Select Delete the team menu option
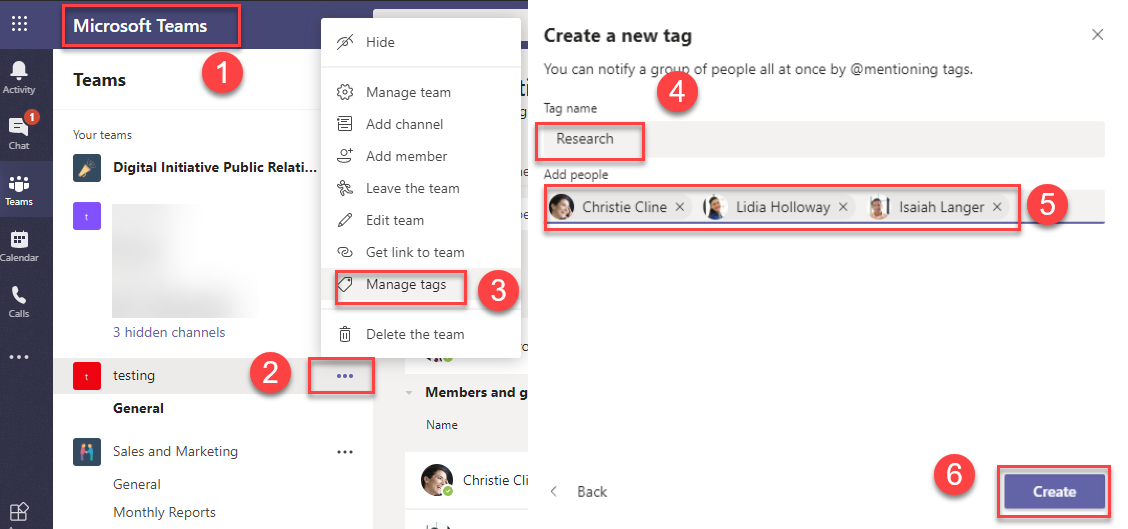This screenshot has width=1128, height=529. [414, 334]
